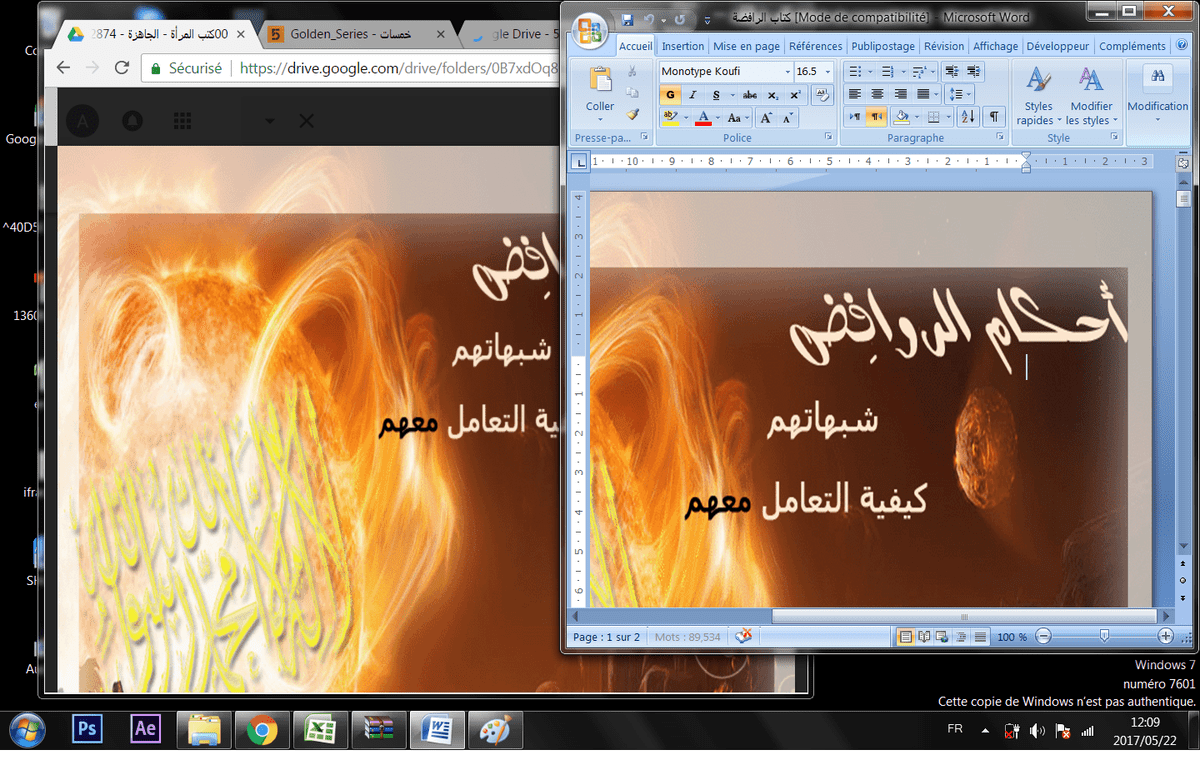This screenshot has height=760, width=1200.
Task: Reload the page in Chrome
Action: coord(122,68)
